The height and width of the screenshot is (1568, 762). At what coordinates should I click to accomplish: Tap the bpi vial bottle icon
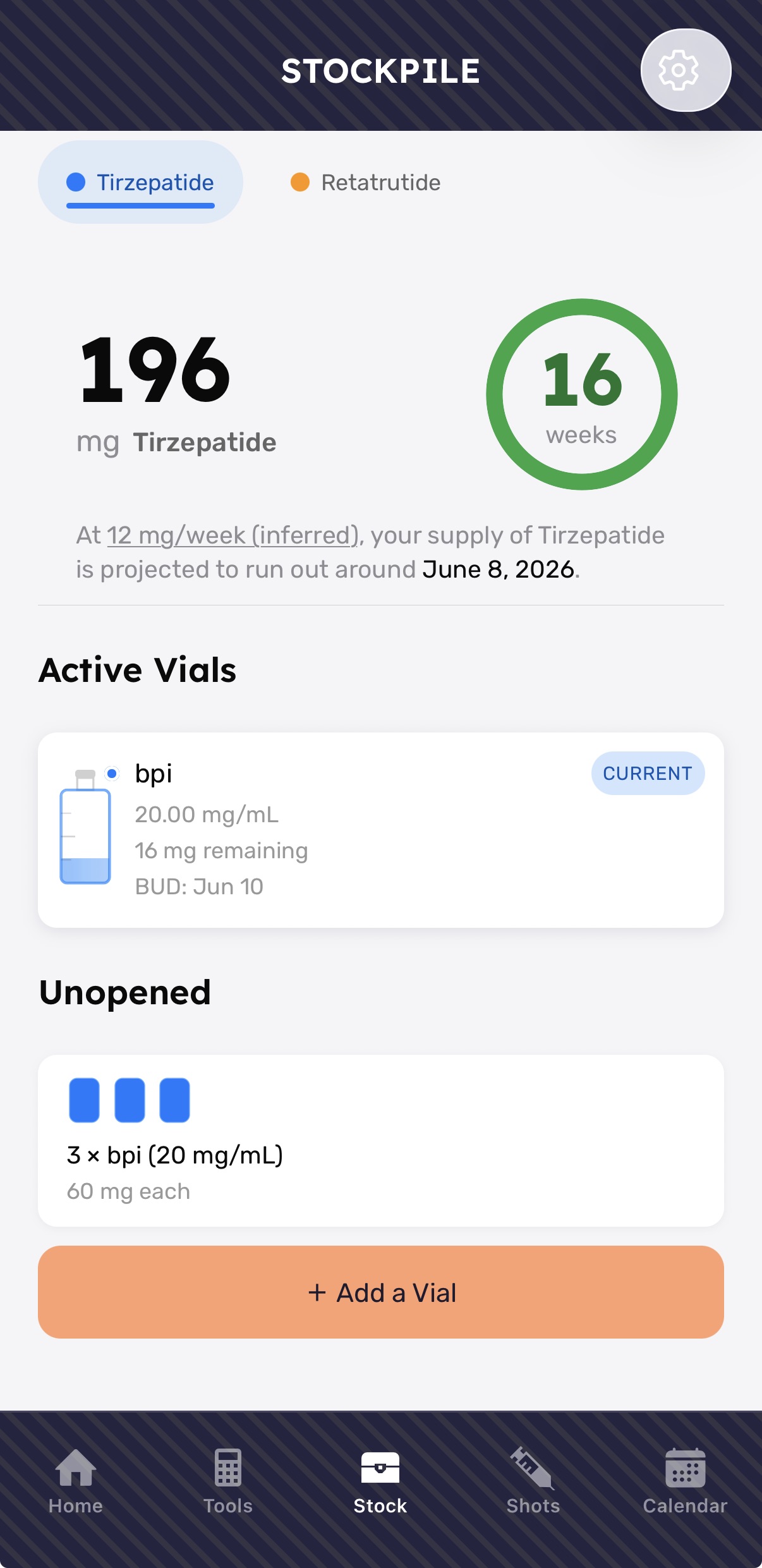[85, 828]
